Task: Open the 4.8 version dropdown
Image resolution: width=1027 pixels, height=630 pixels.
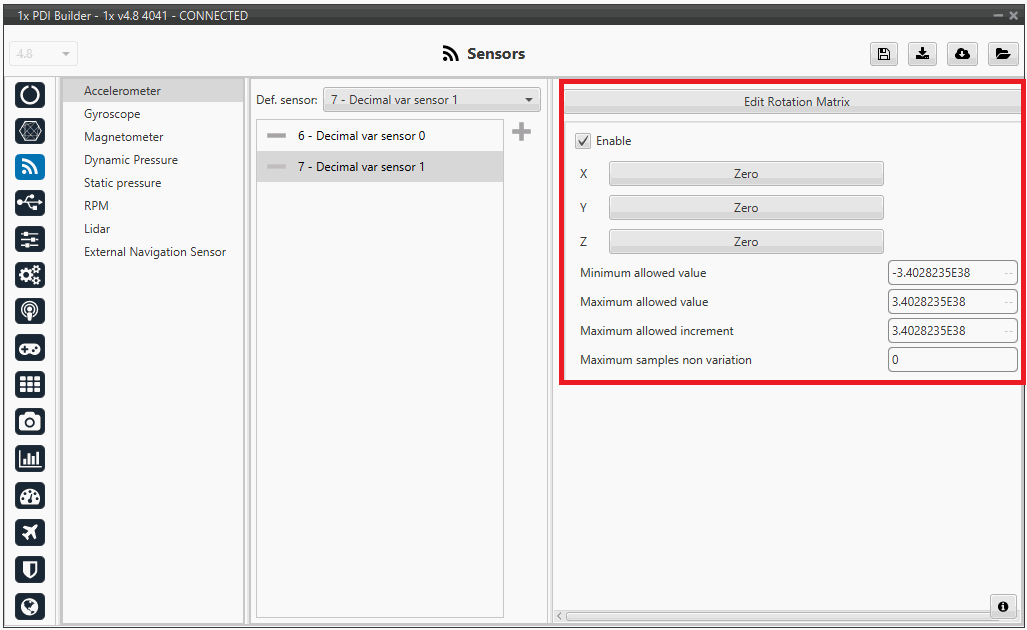Action: [44, 54]
